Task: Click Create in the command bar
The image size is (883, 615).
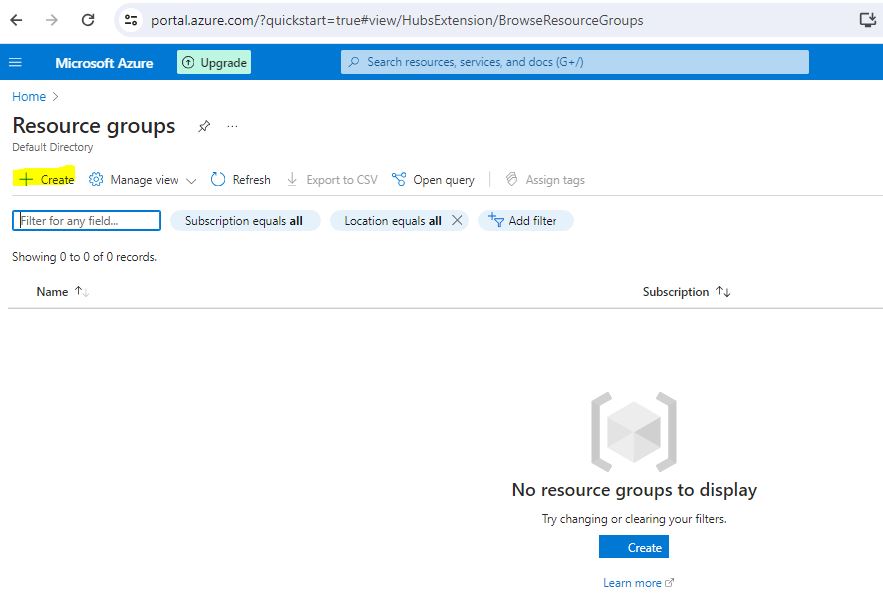Action: pyautogui.click(x=46, y=180)
